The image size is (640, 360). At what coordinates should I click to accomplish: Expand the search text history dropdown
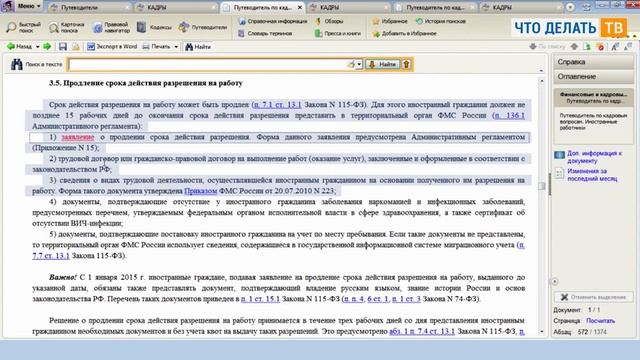tap(359, 64)
